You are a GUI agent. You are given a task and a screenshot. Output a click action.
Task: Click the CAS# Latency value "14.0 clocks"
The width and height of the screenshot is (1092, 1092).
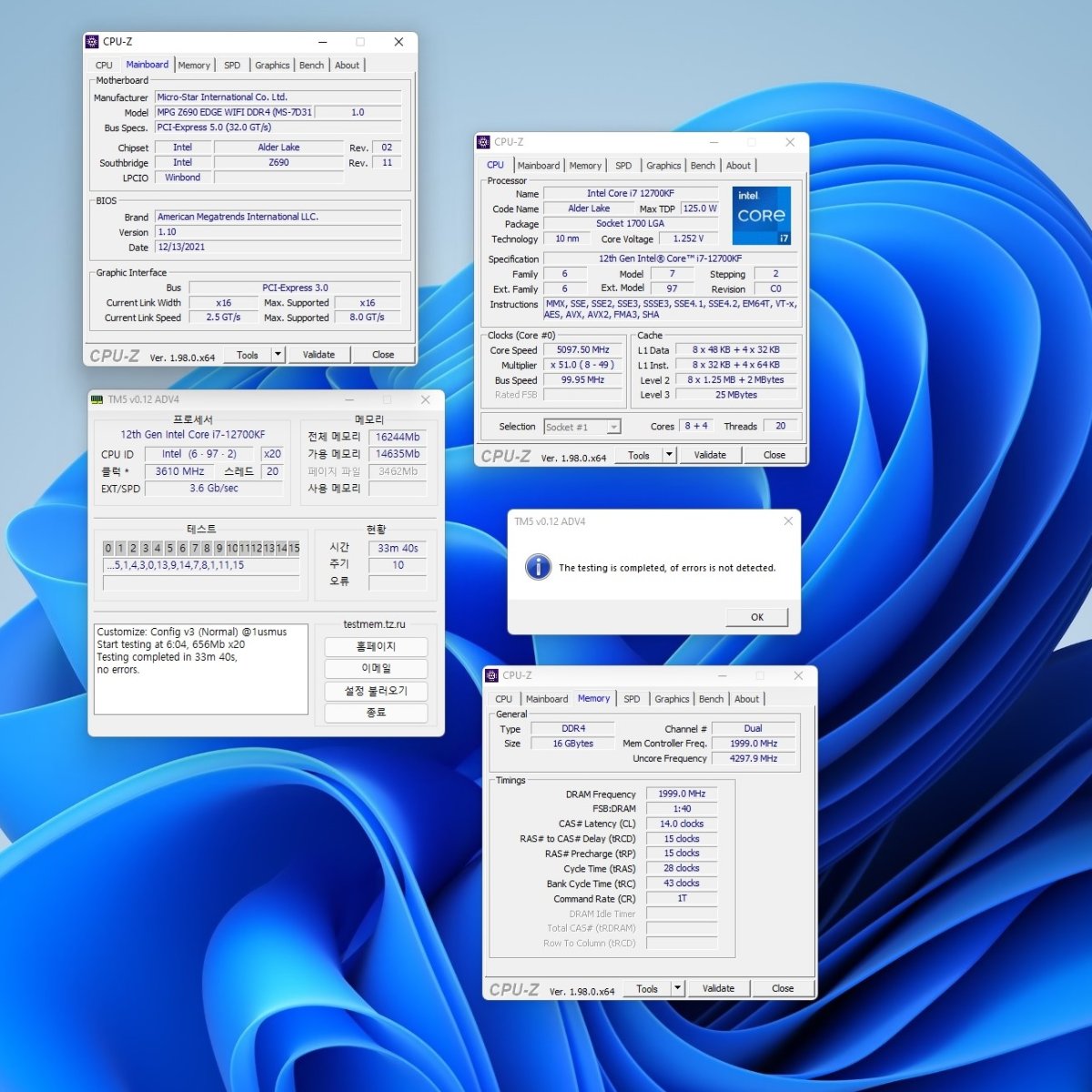click(x=682, y=824)
